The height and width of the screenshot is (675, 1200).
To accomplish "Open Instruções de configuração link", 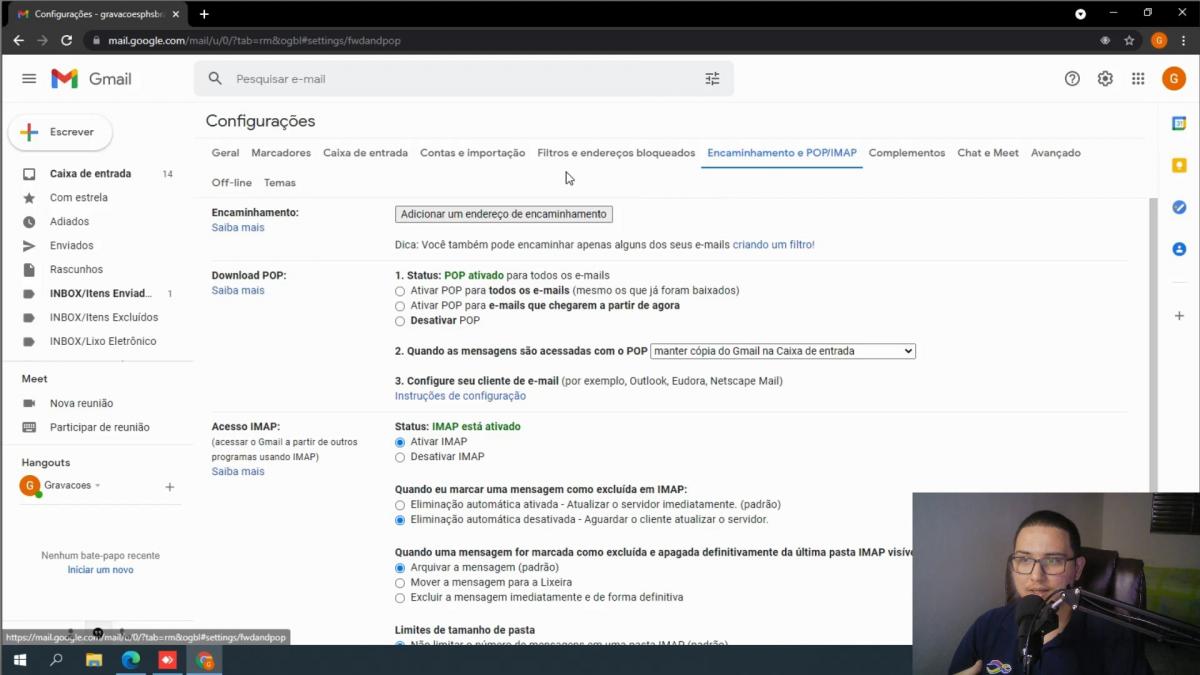I will tap(460, 396).
